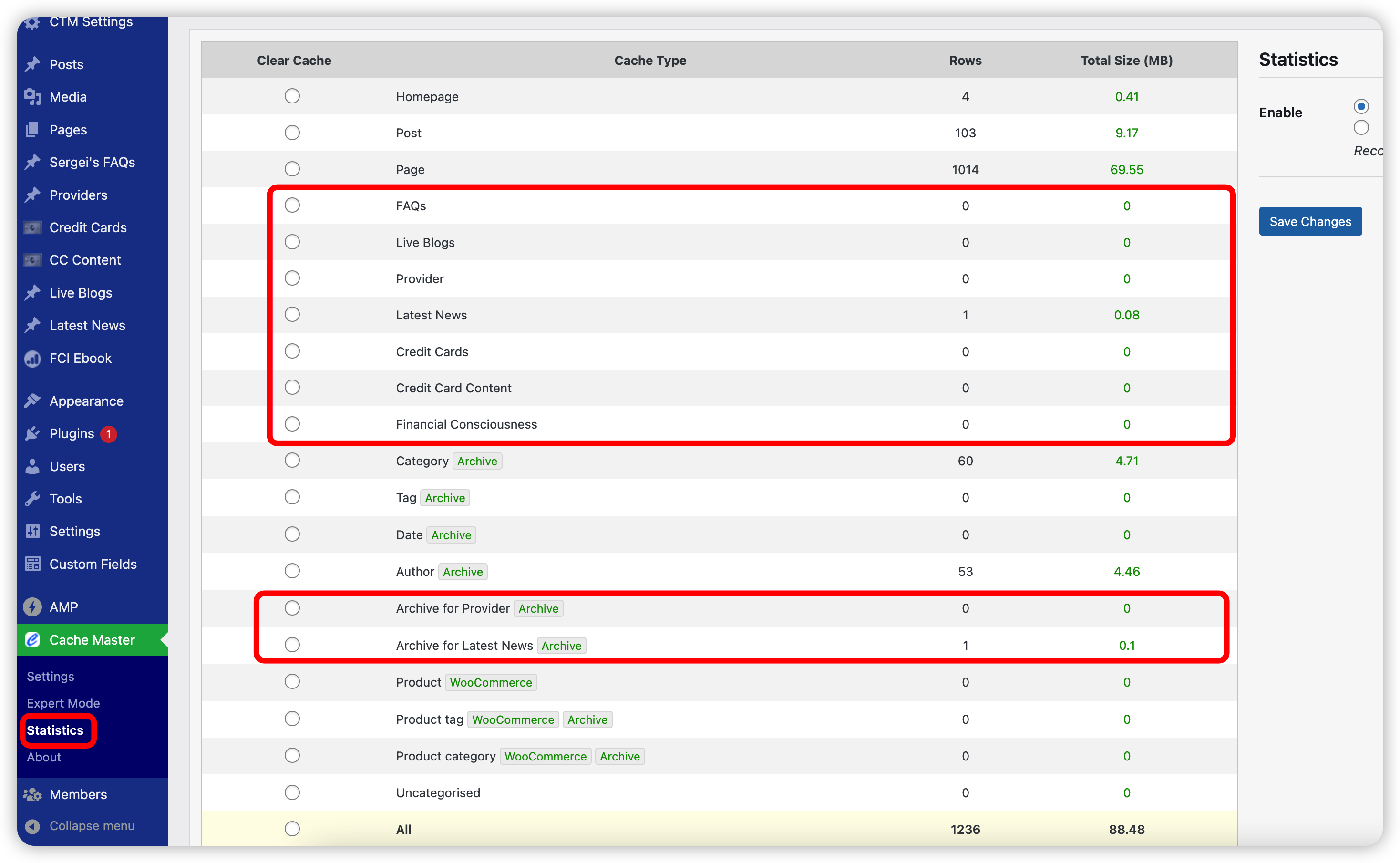
Task: Click the Plugins update count badge
Action: pos(108,434)
